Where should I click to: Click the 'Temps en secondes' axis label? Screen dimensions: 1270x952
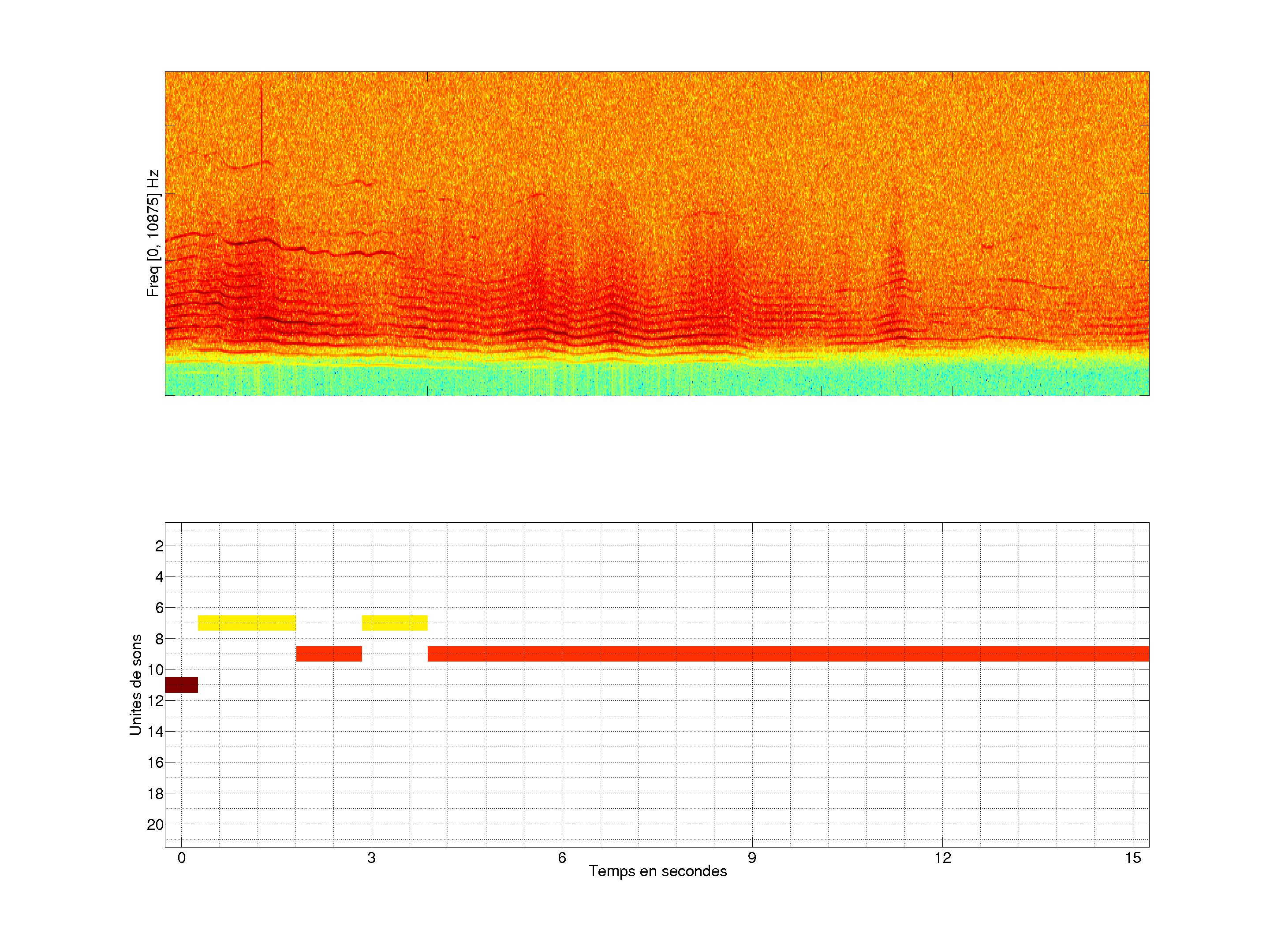coord(657,871)
